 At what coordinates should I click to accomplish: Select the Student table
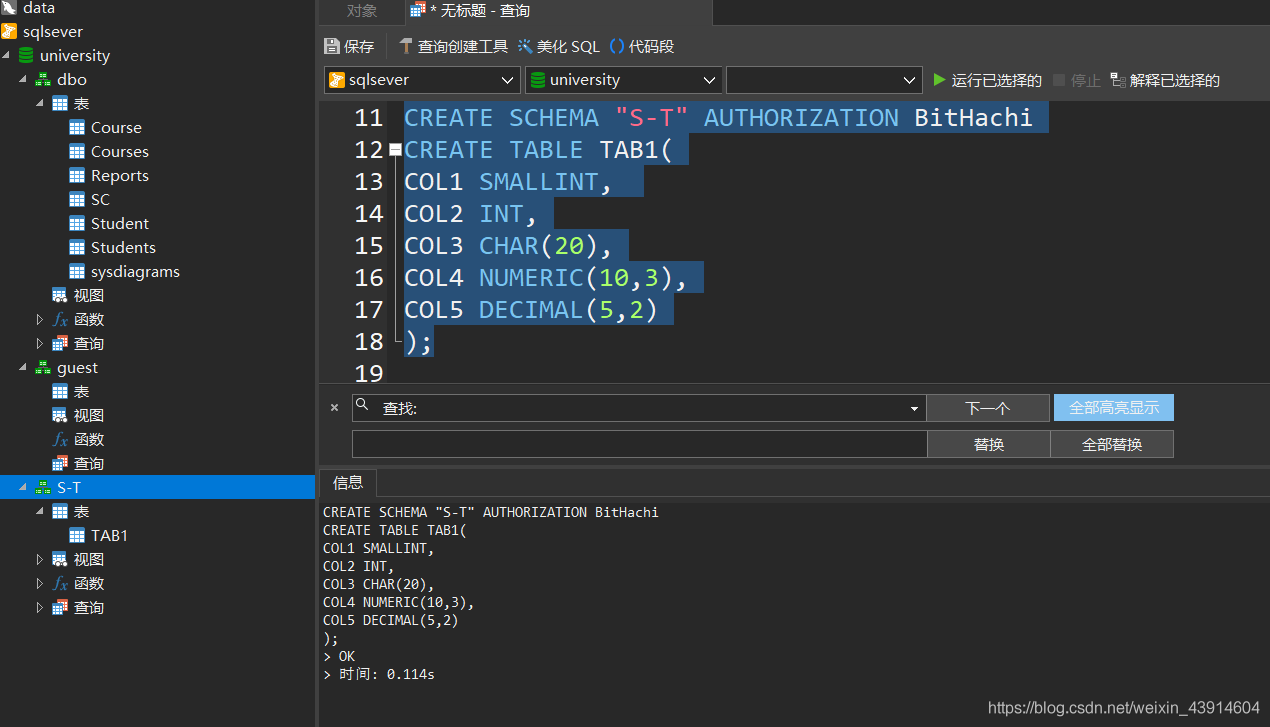click(120, 224)
